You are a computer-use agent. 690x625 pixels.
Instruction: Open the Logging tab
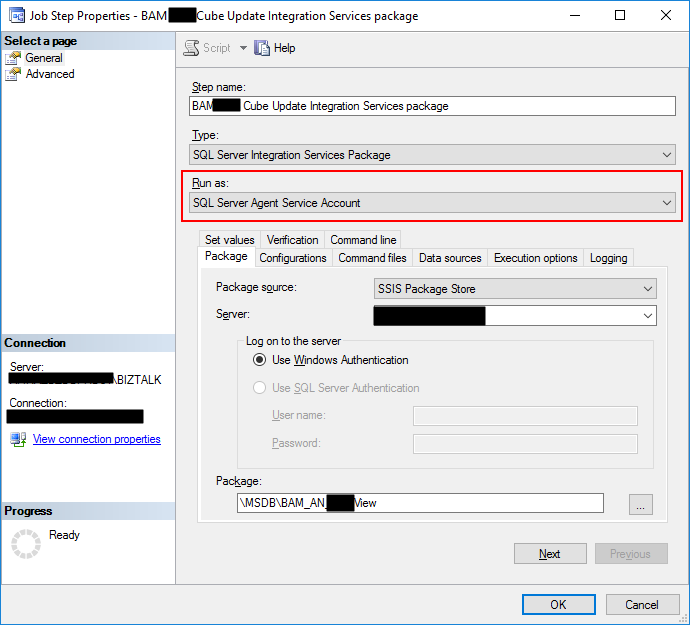[608, 258]
